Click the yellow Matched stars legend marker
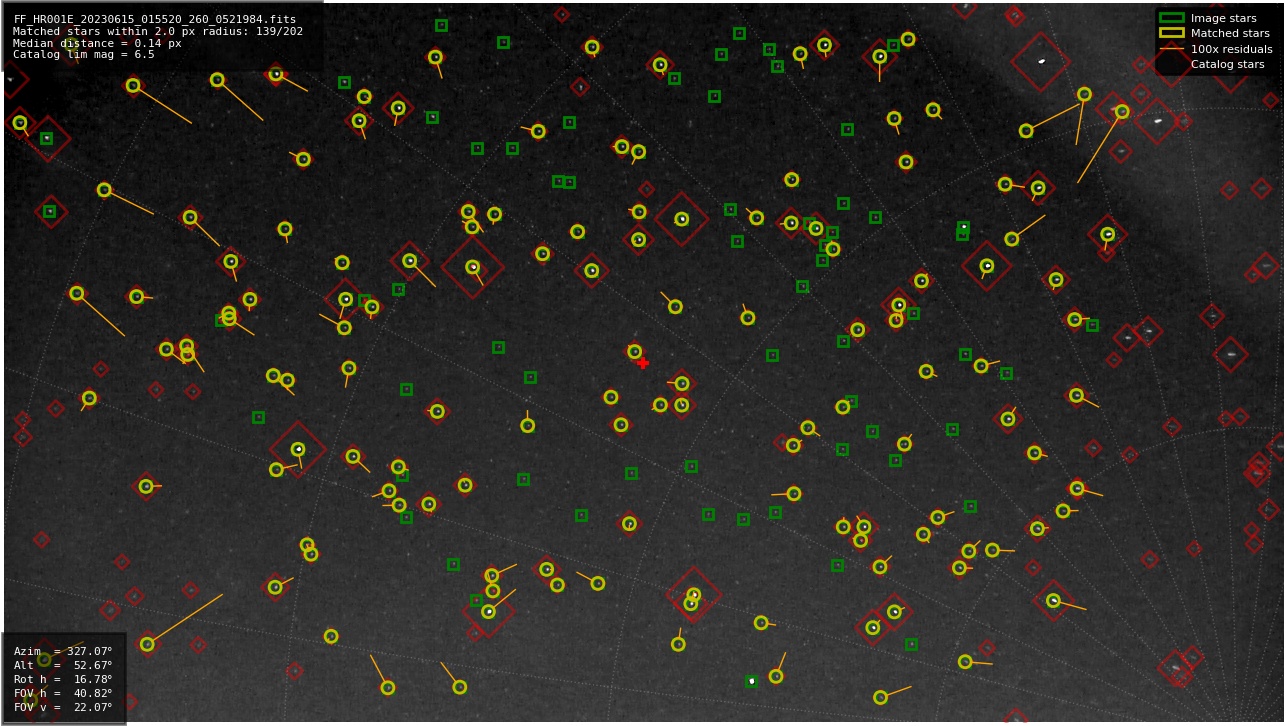 1171,33
